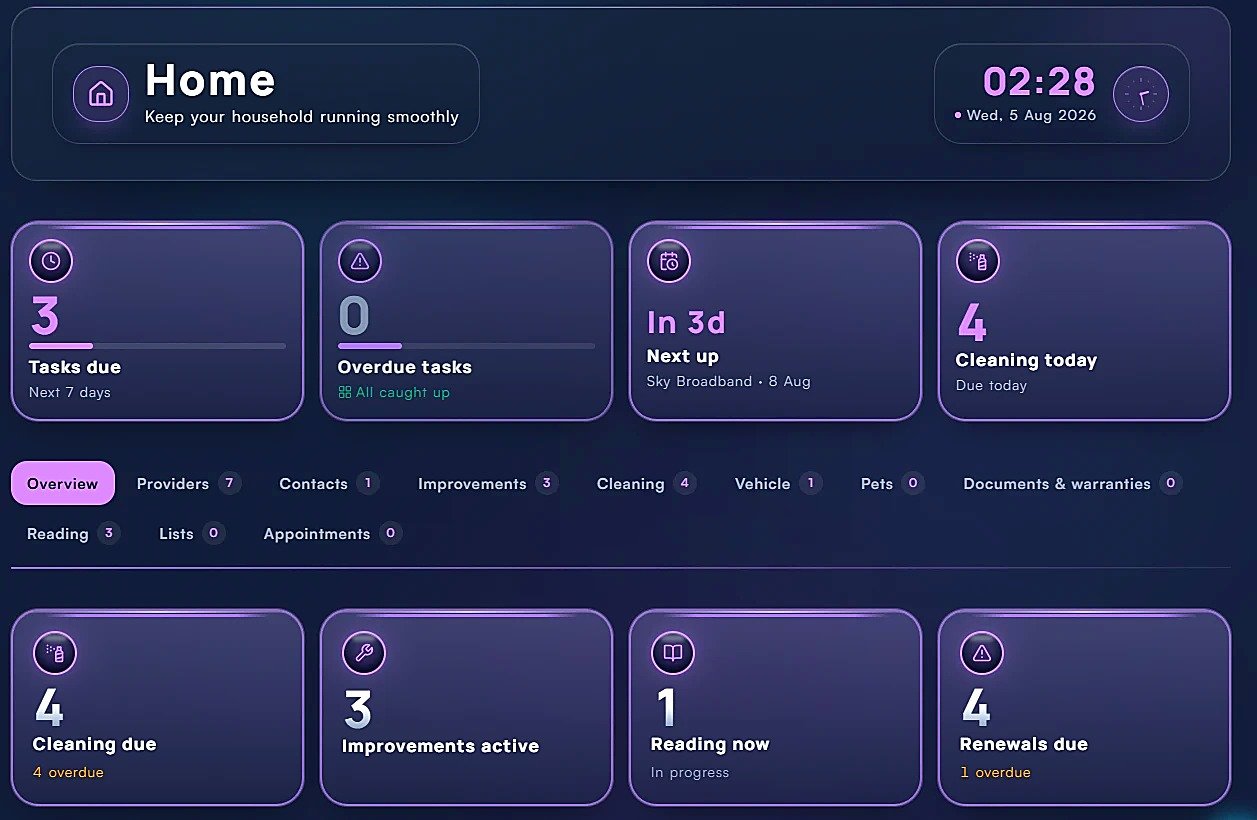Image resolution: width=1257 pixels, height=820 pixels.
Task: Click the spray bottle icon on Cleaning today card
Action: 978,261
